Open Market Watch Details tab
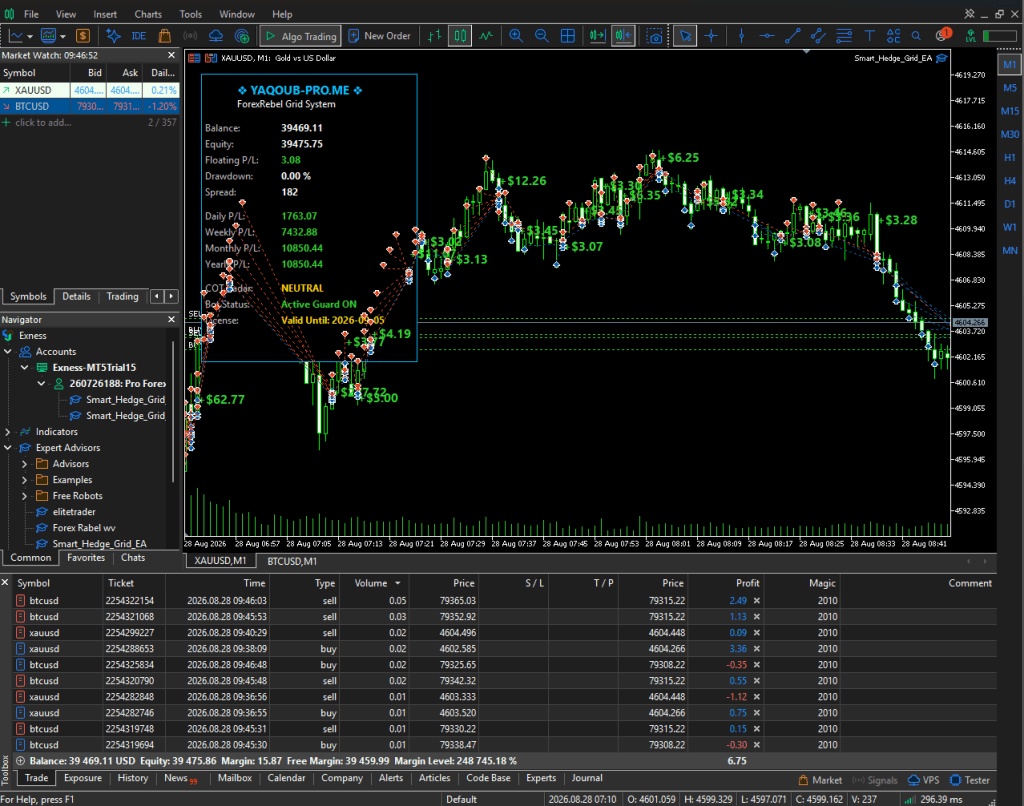Viewport: 1024px width, 806px height. coord(76,296)
